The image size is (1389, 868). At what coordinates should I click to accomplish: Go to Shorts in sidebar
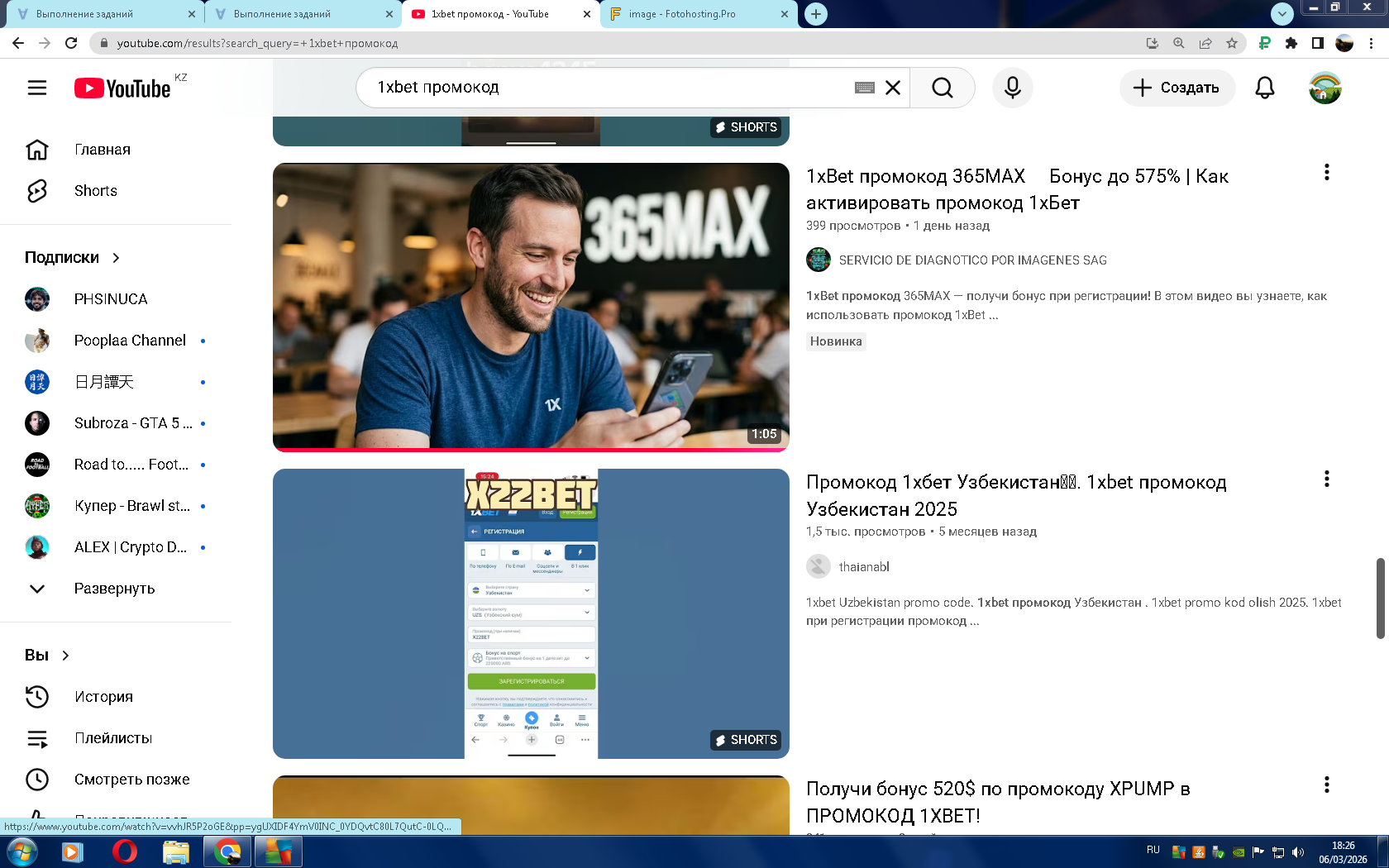pos(95,191)
